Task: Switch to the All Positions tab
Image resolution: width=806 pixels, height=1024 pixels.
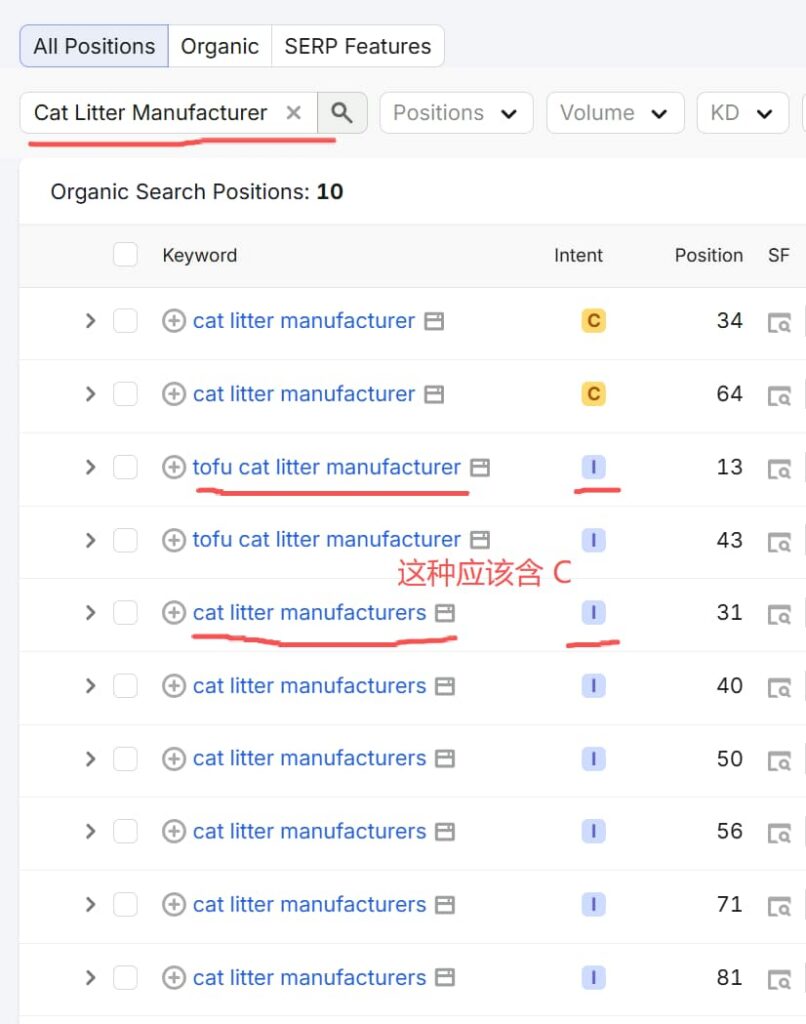Action: click(94, 46)
